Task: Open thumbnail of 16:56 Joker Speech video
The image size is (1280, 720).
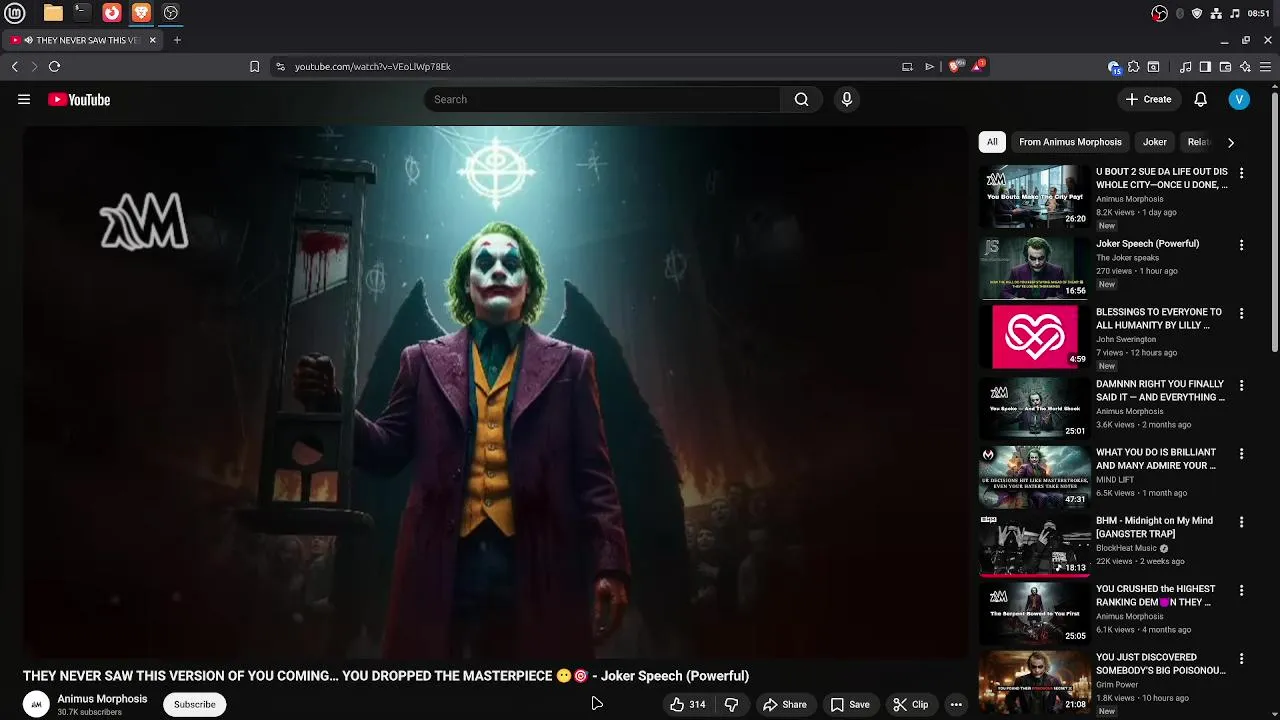Action: [1034, 268]
